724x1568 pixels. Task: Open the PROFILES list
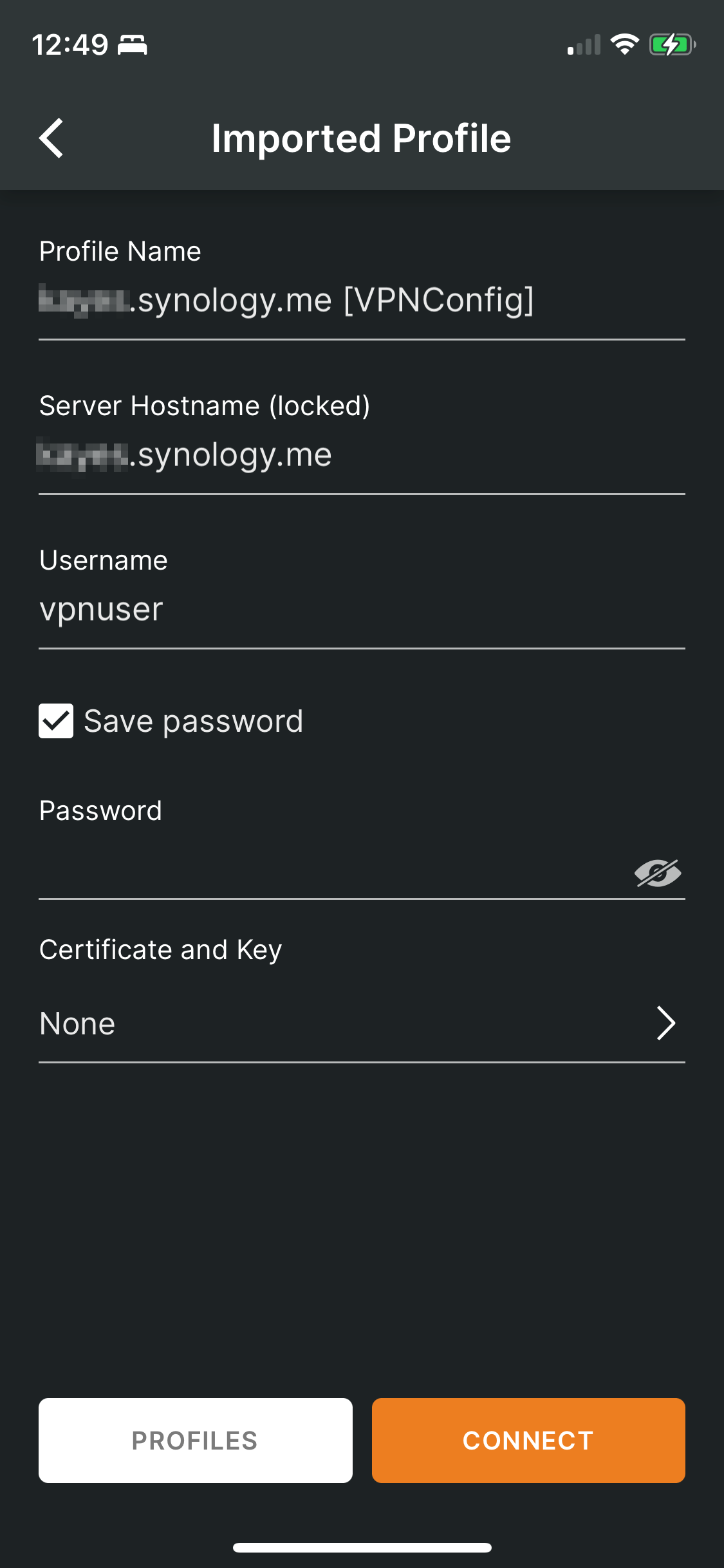coord(195,1440)
